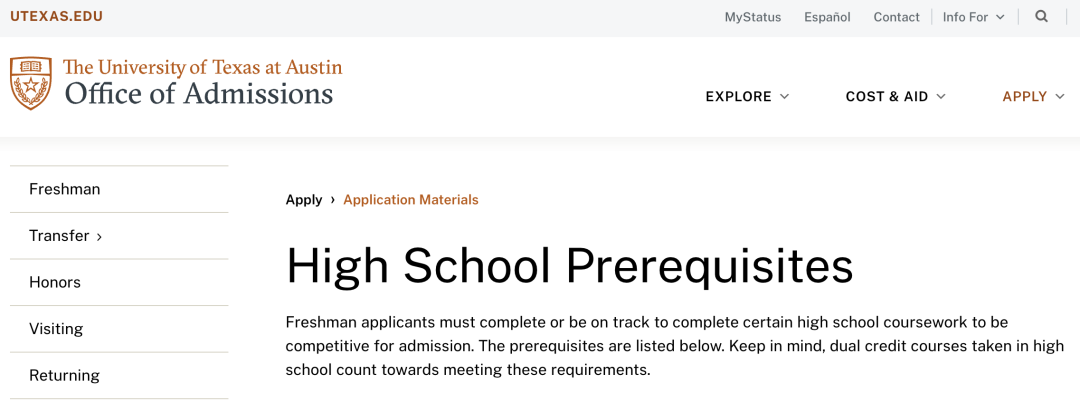The width and height of the screenshot is (1080, 403).
Task: Select Returning in the sidebar
Action: [x=119, y=375]
